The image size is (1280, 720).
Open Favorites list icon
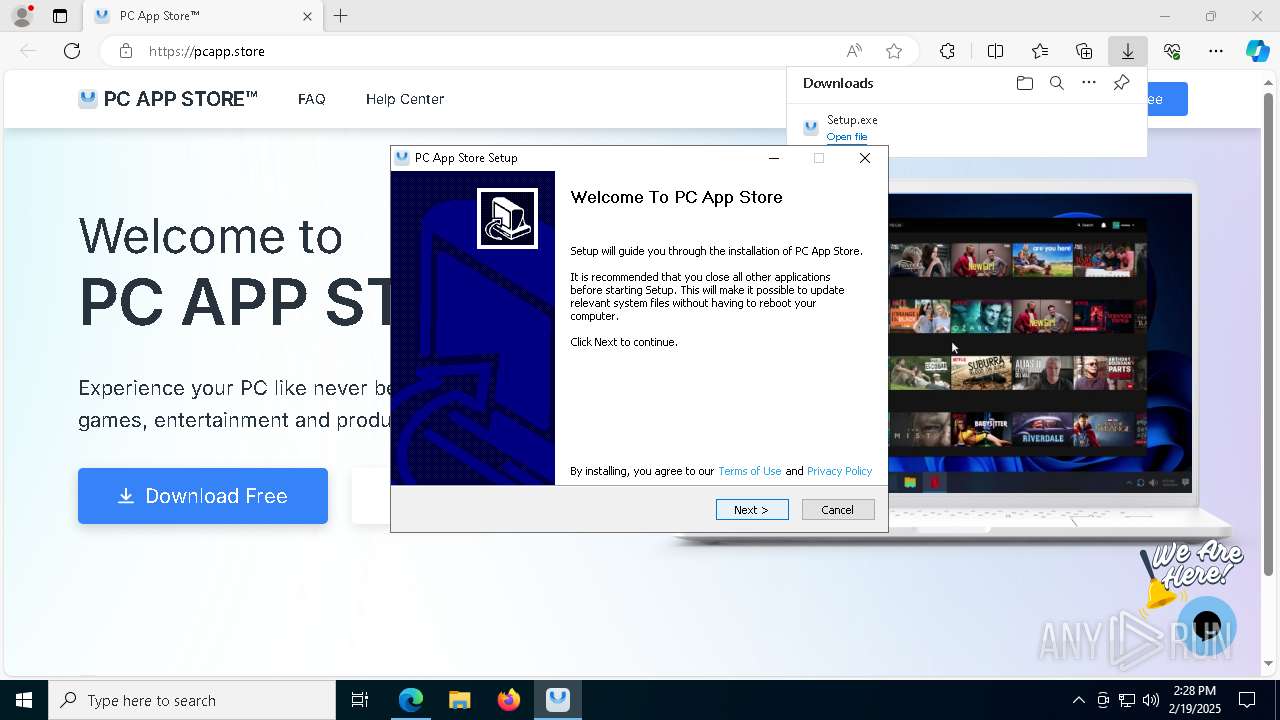coord(1040,51)
